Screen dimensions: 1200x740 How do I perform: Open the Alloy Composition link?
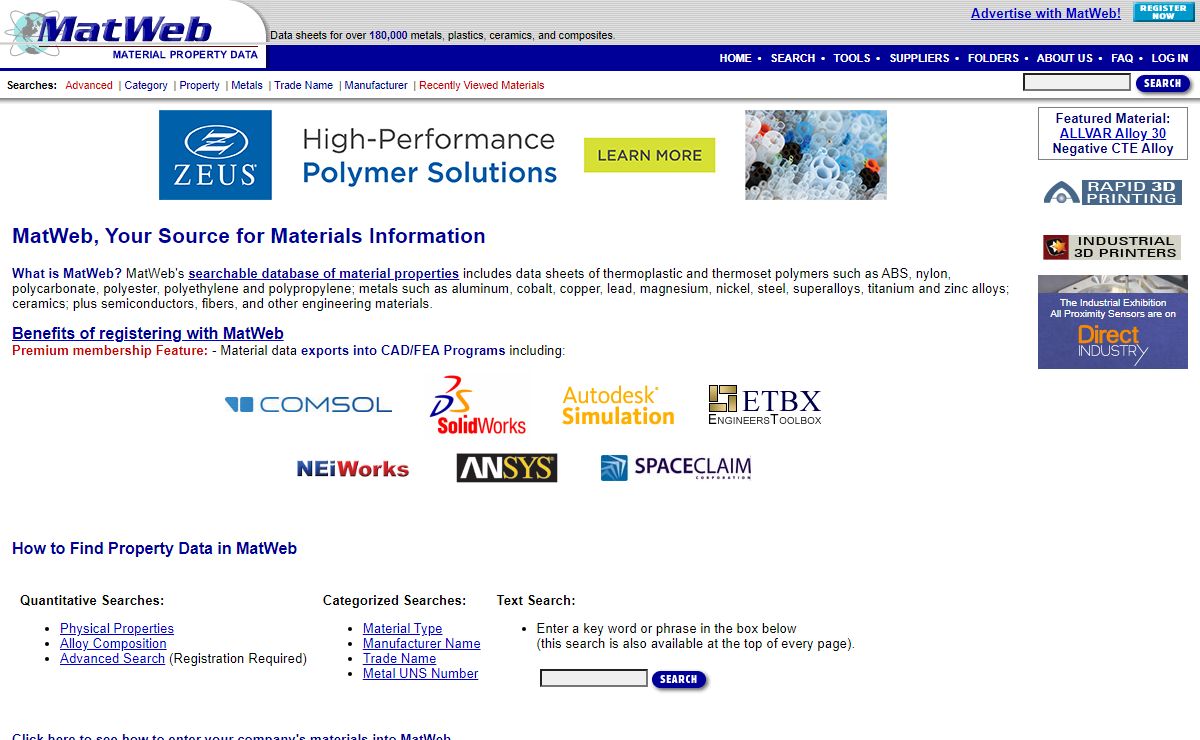113,643
